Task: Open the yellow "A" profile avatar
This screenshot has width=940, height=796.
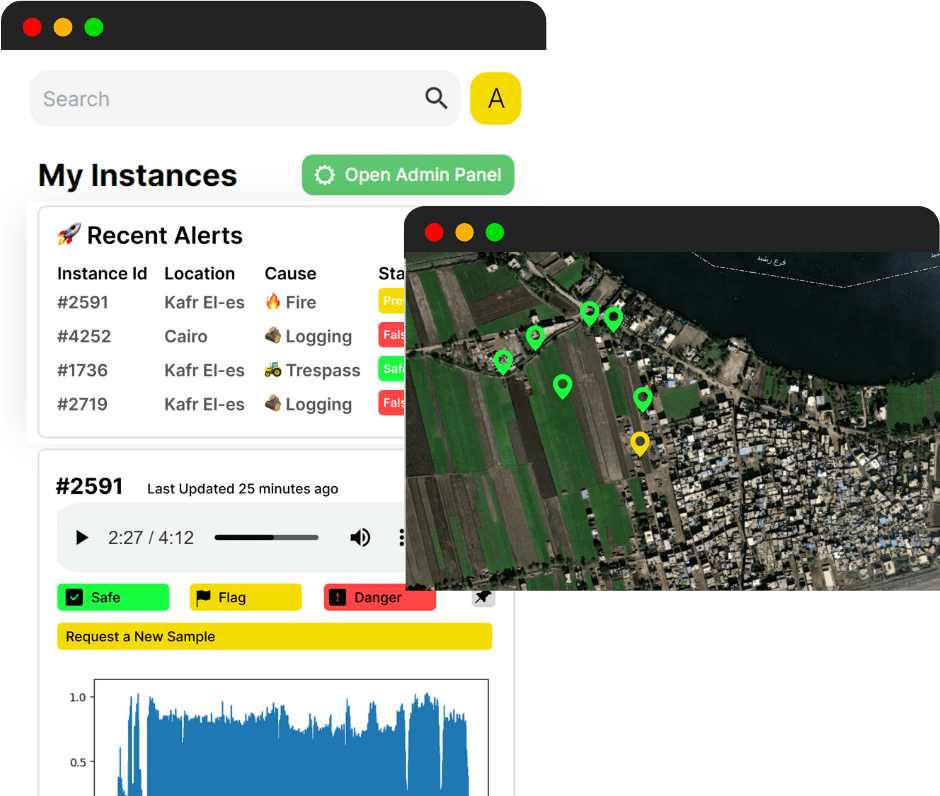Action: (495, 98)
